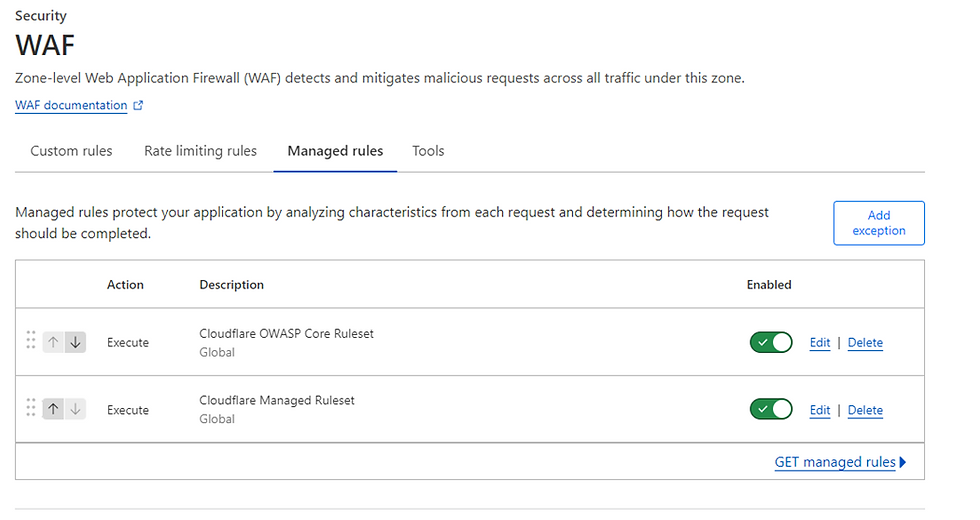
Task: Move OWASP Core Ruleset down with arrow
Action: pyautogui.click(x=75, y=342)
